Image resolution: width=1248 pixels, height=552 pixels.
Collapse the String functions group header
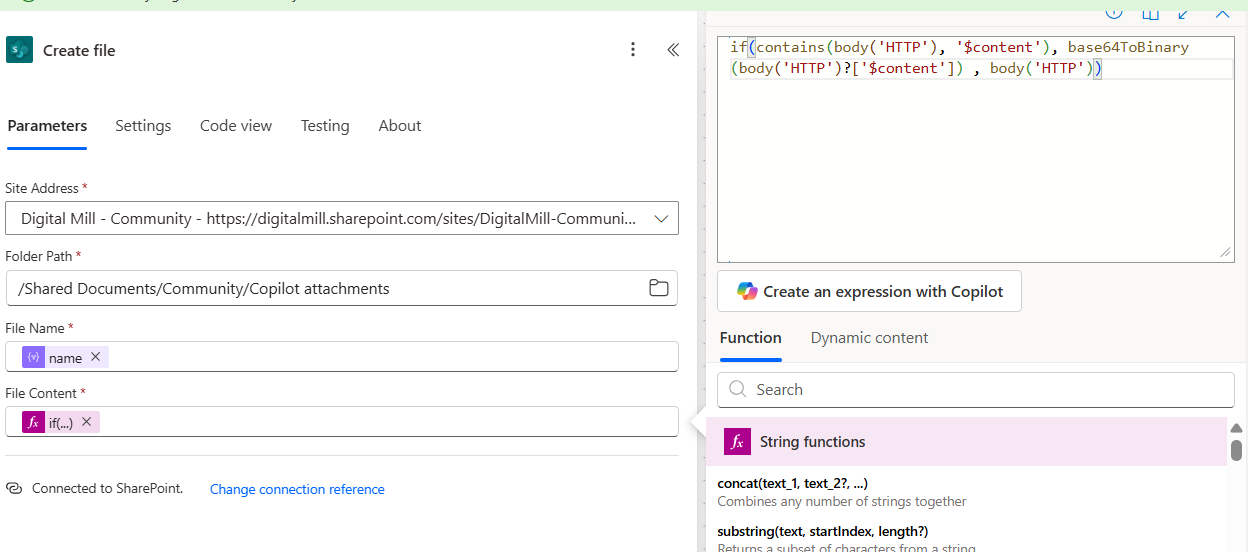click(x=966, y=441)
